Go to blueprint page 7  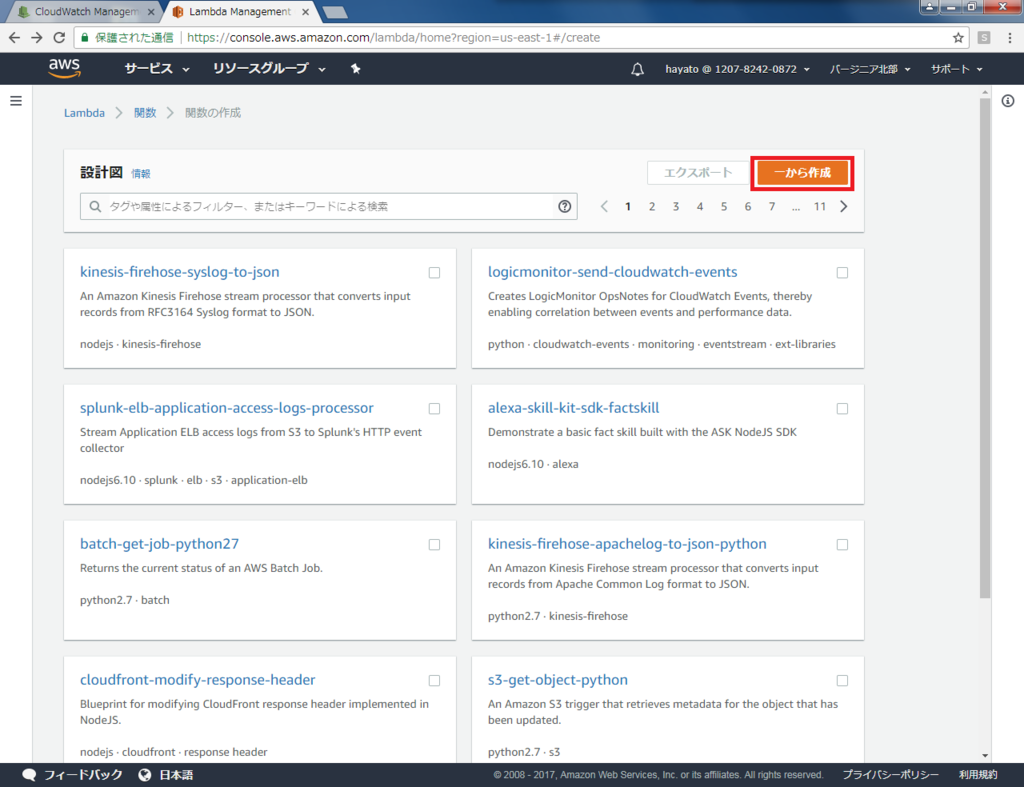[x=772, y=206]
